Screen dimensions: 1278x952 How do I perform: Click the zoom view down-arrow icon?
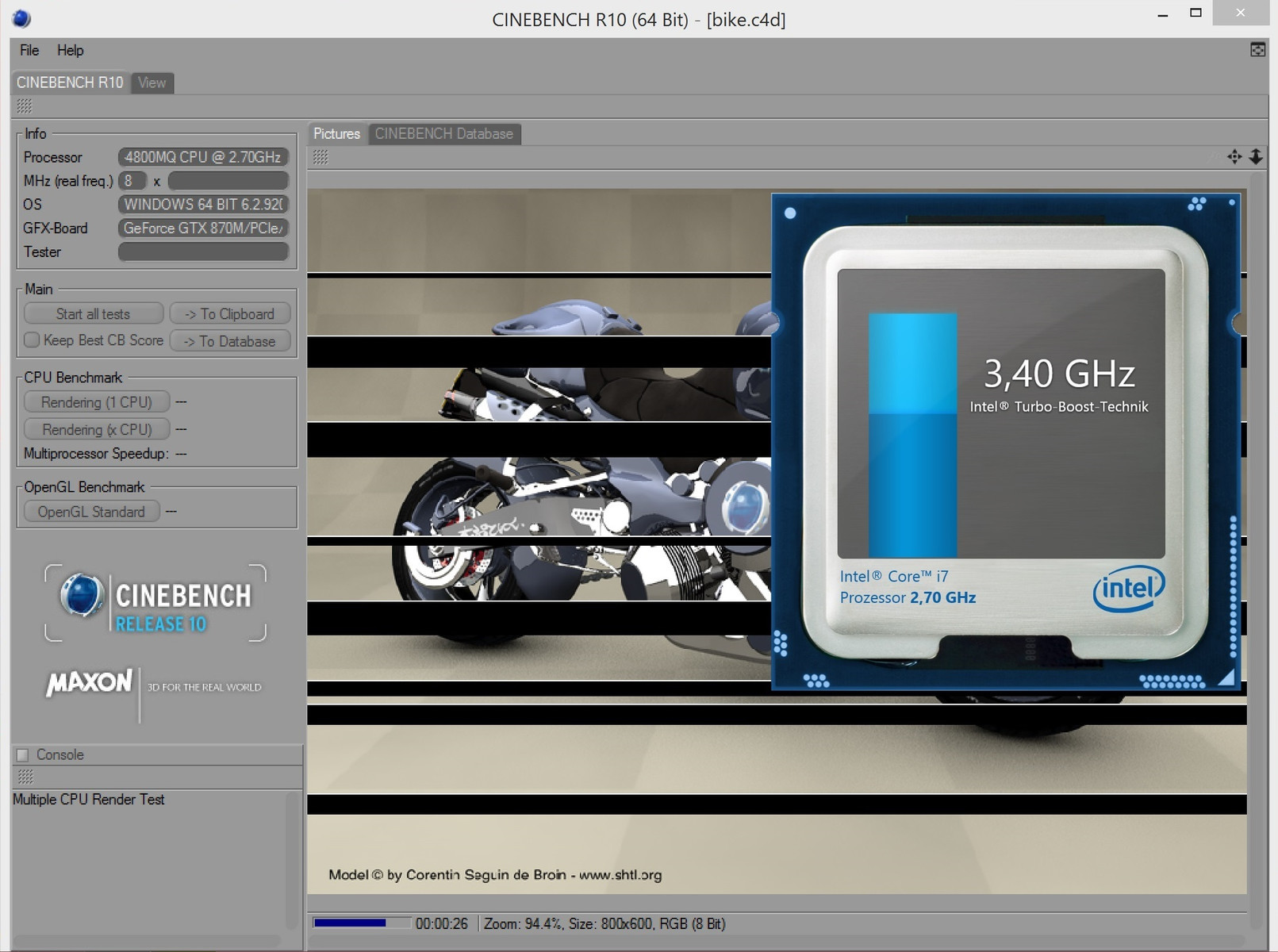(x=1256, y=156)
